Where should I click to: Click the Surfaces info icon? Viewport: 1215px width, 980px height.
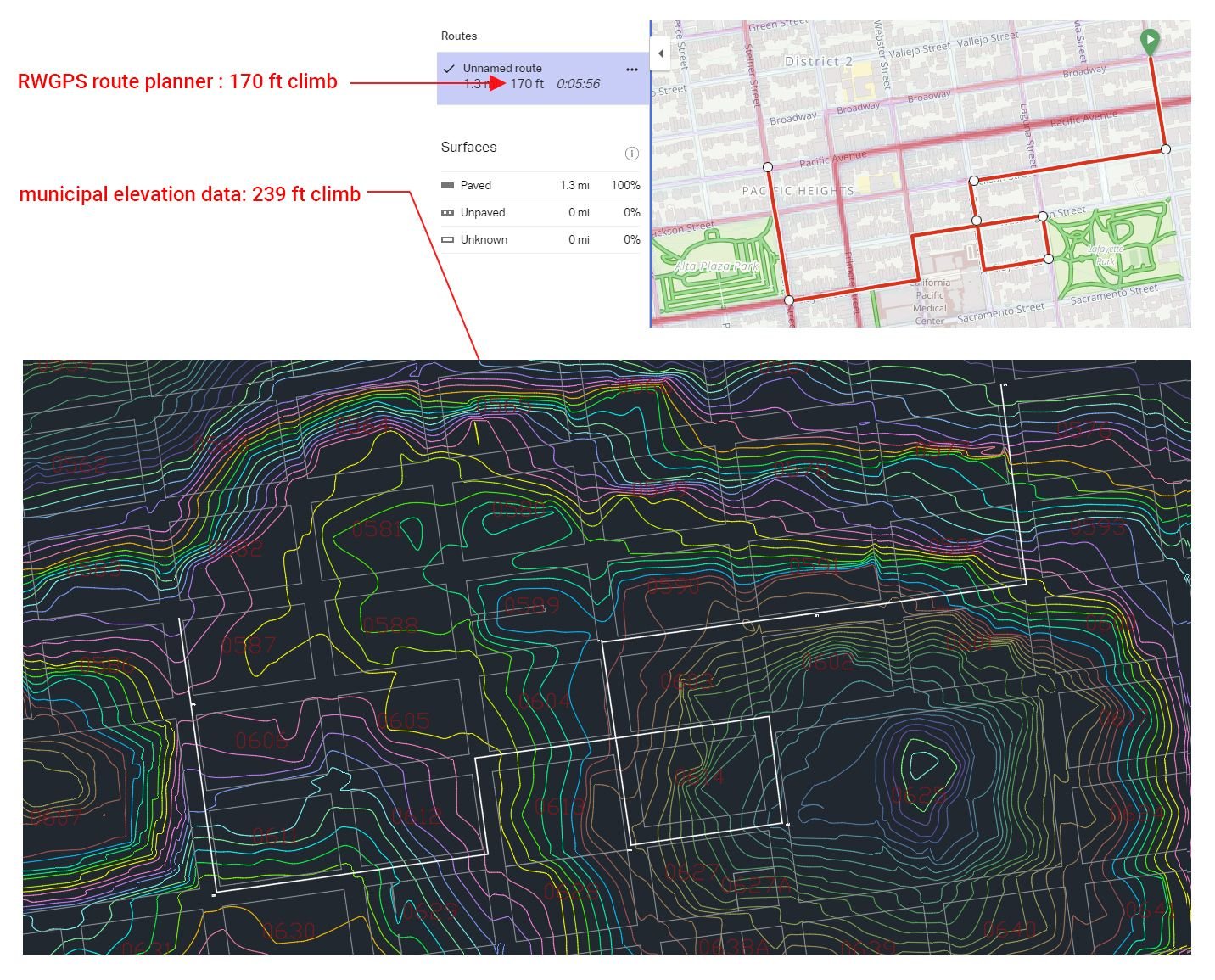click(631, 154)
